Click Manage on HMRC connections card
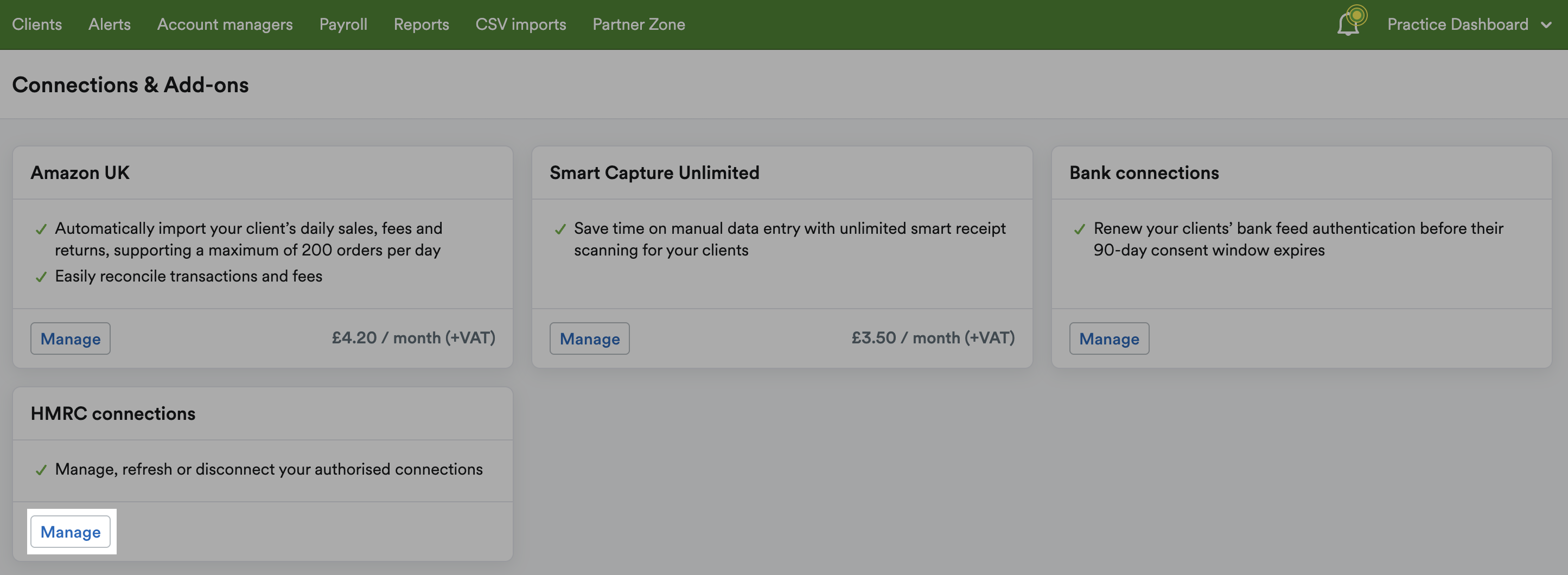The width and height of the screenshot is (1568, 575). [71, 531]
